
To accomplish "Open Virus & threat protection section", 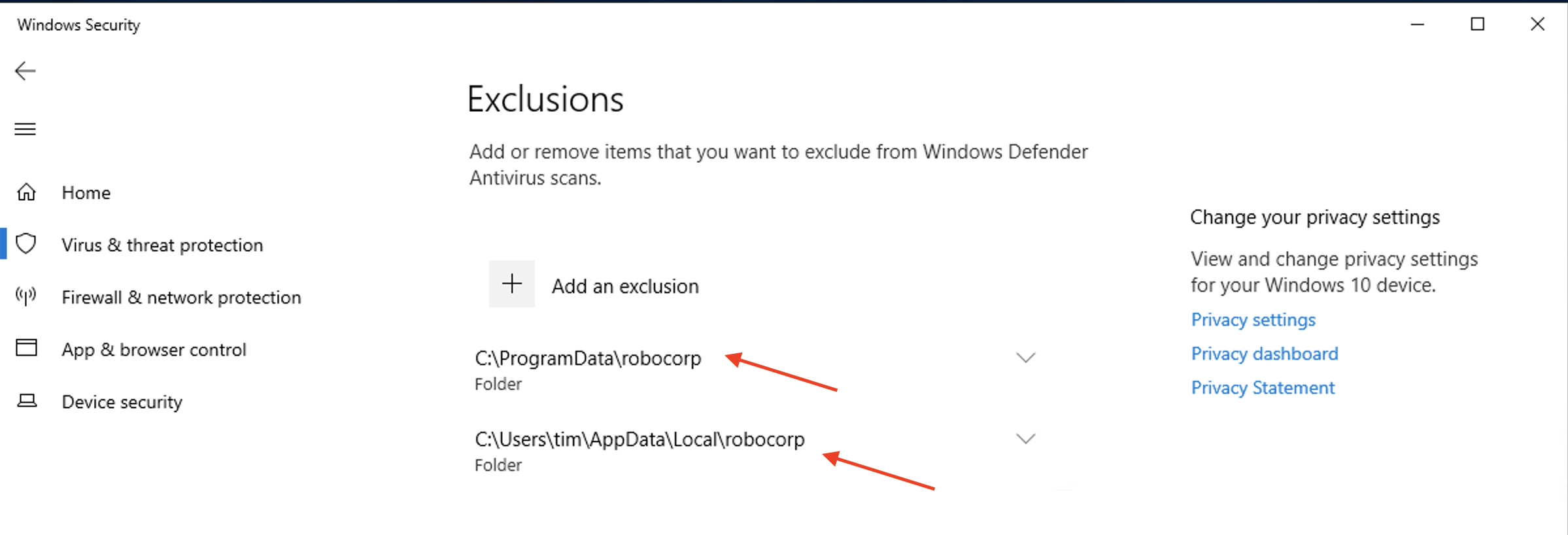I will 162,245.
